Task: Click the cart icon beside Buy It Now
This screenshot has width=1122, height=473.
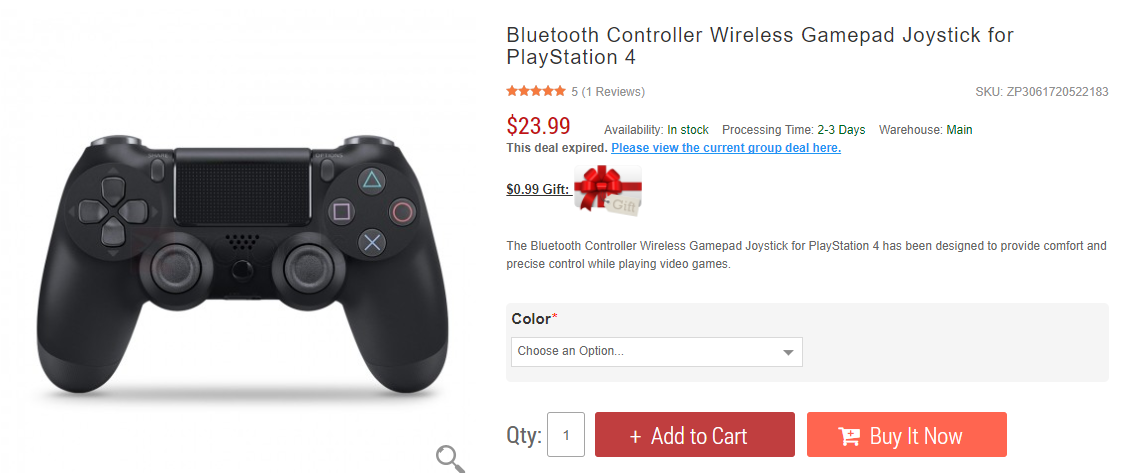Action: coord(849,436)
